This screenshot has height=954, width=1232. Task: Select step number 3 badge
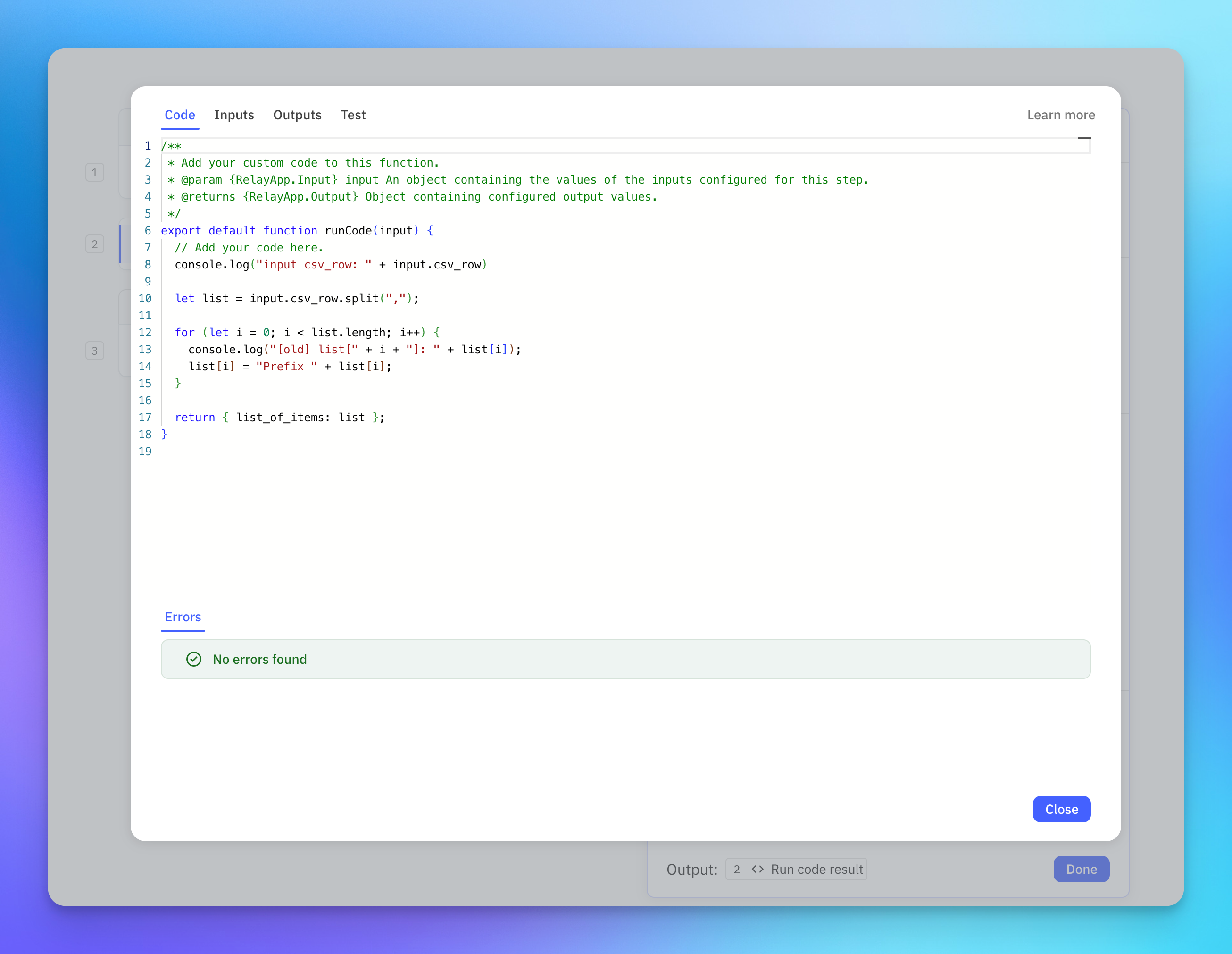point(95,351)
